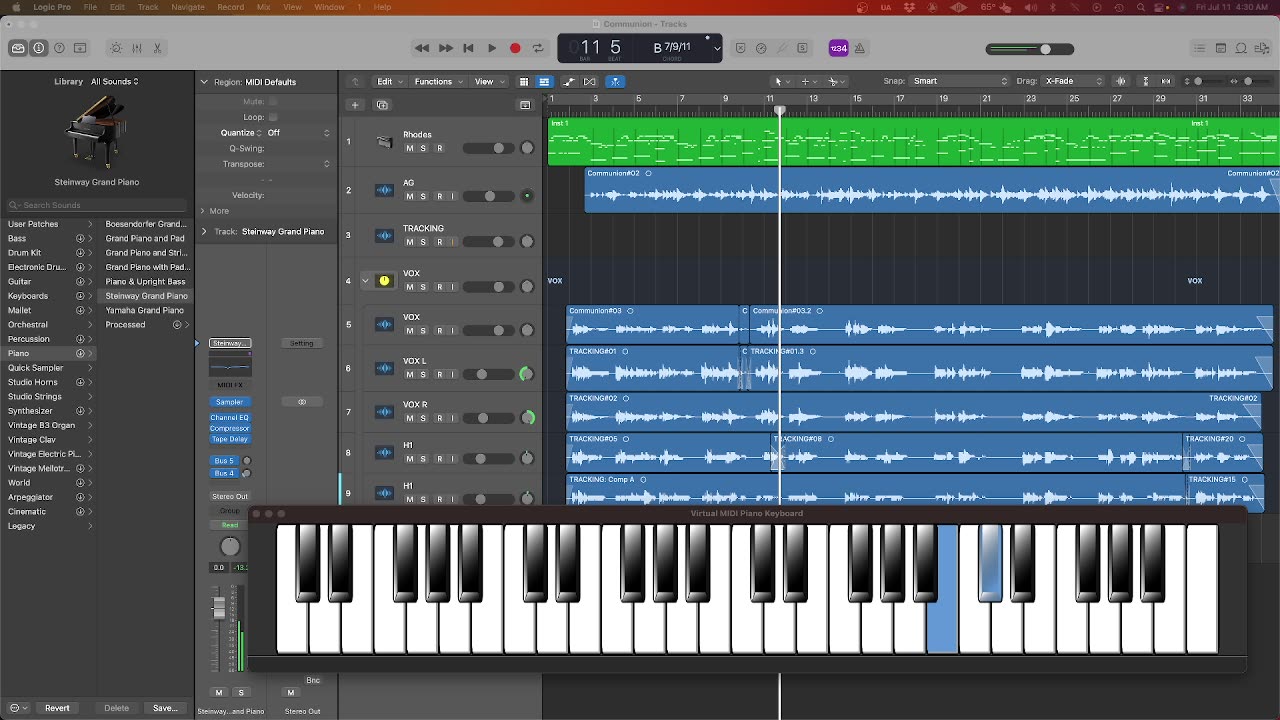
Task: Click the yellow VOX track stack icon
Action: pyautogui.click(x=384, y=281)
